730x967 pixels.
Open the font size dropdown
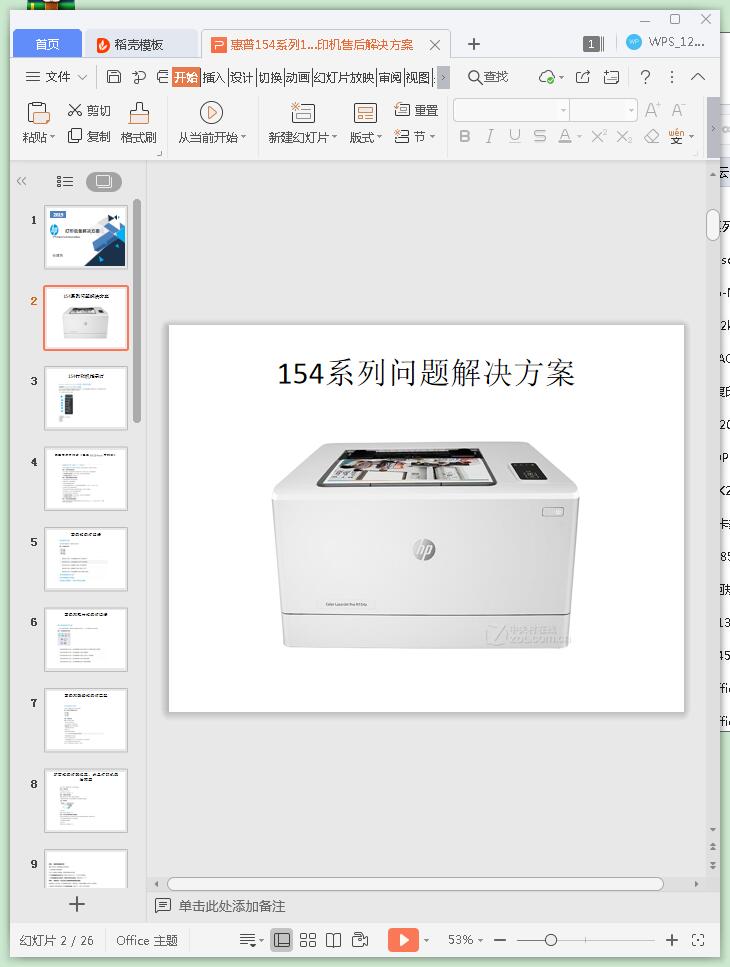(631, 111)
